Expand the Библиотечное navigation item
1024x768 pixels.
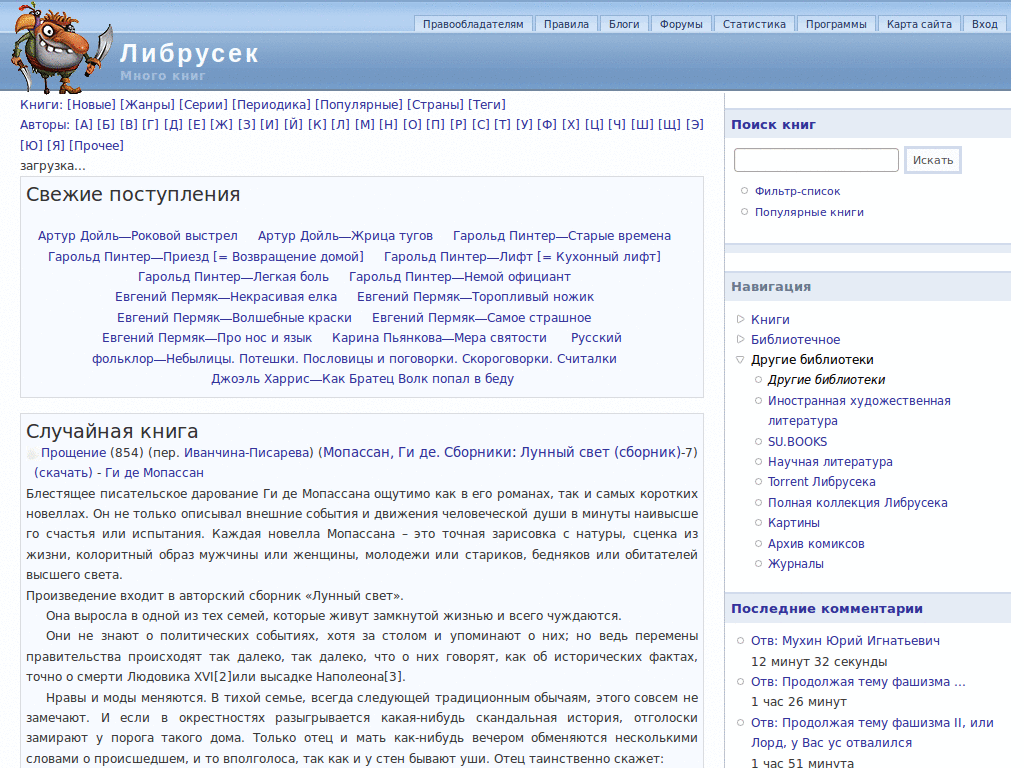point(741,340)
